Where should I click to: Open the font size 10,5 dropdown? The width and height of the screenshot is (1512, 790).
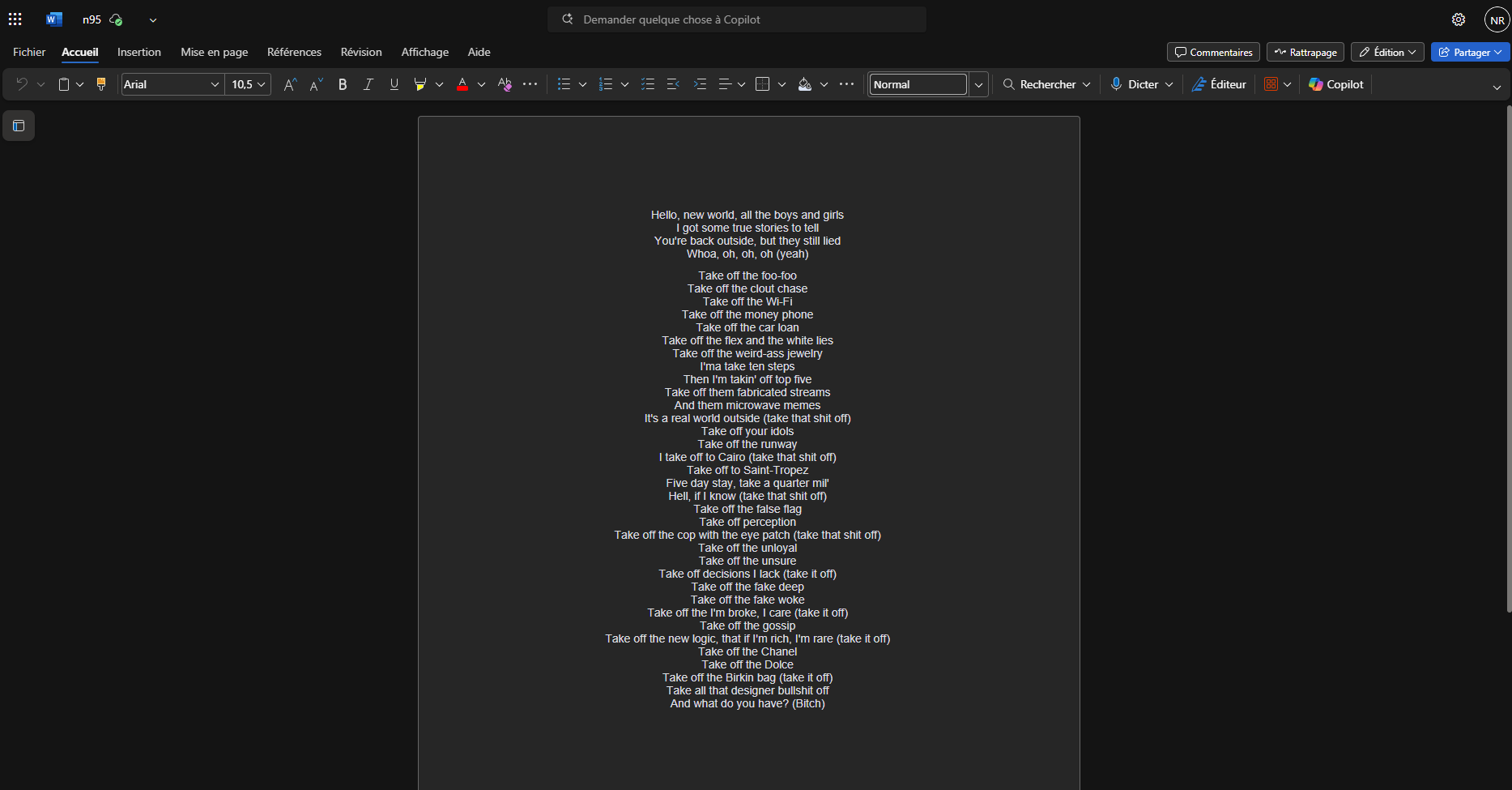tap(261, 84)
